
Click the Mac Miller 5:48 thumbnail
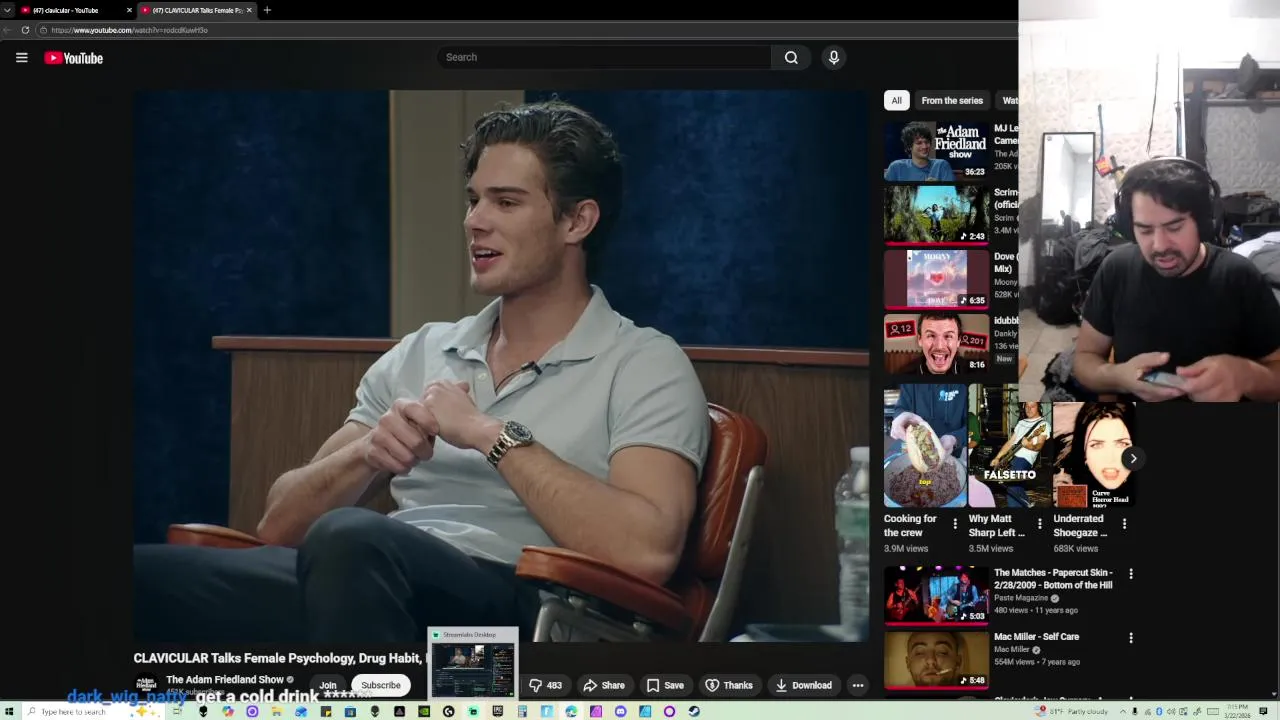pos(936,659)
